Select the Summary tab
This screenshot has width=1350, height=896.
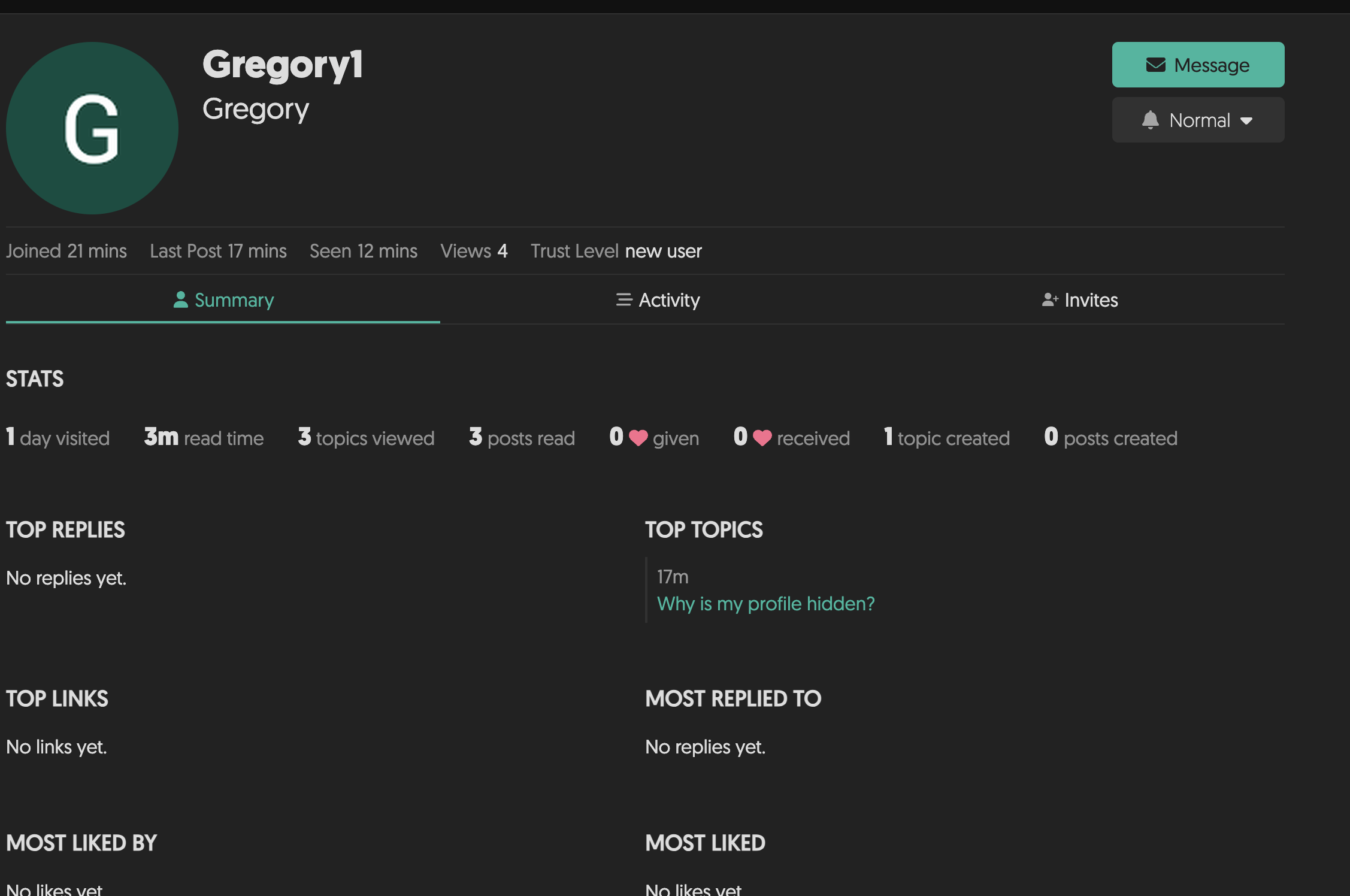pyautogui.click(x=234, y=299)
